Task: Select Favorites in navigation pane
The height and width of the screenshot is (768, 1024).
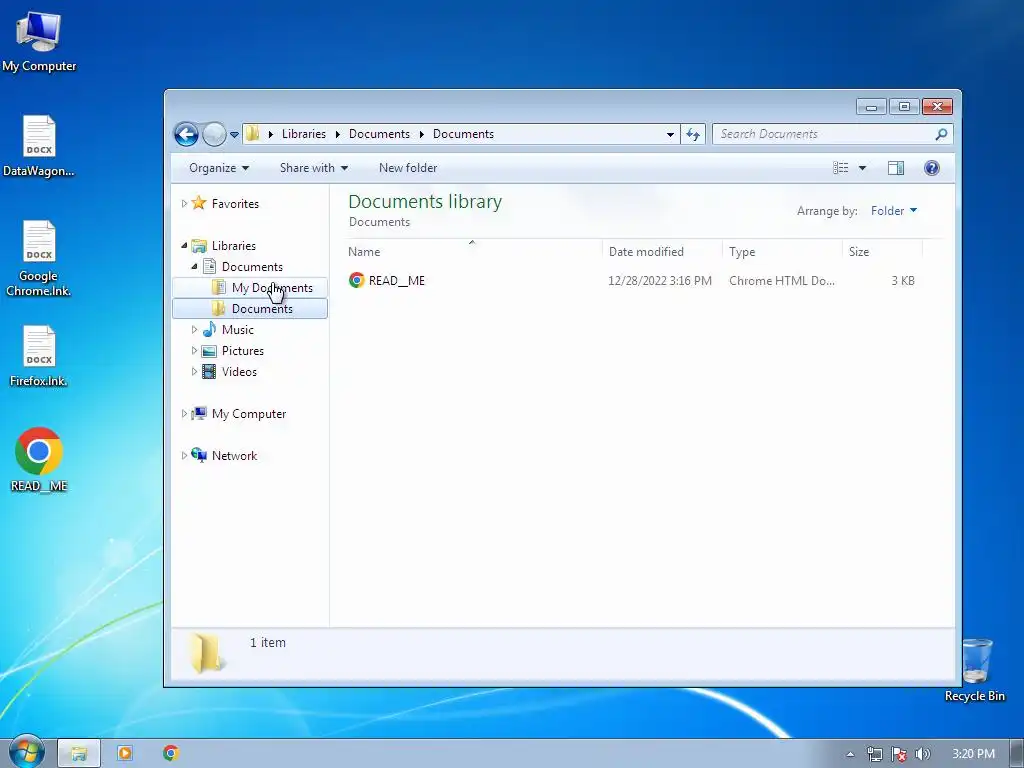Action: tap(235, 204)
